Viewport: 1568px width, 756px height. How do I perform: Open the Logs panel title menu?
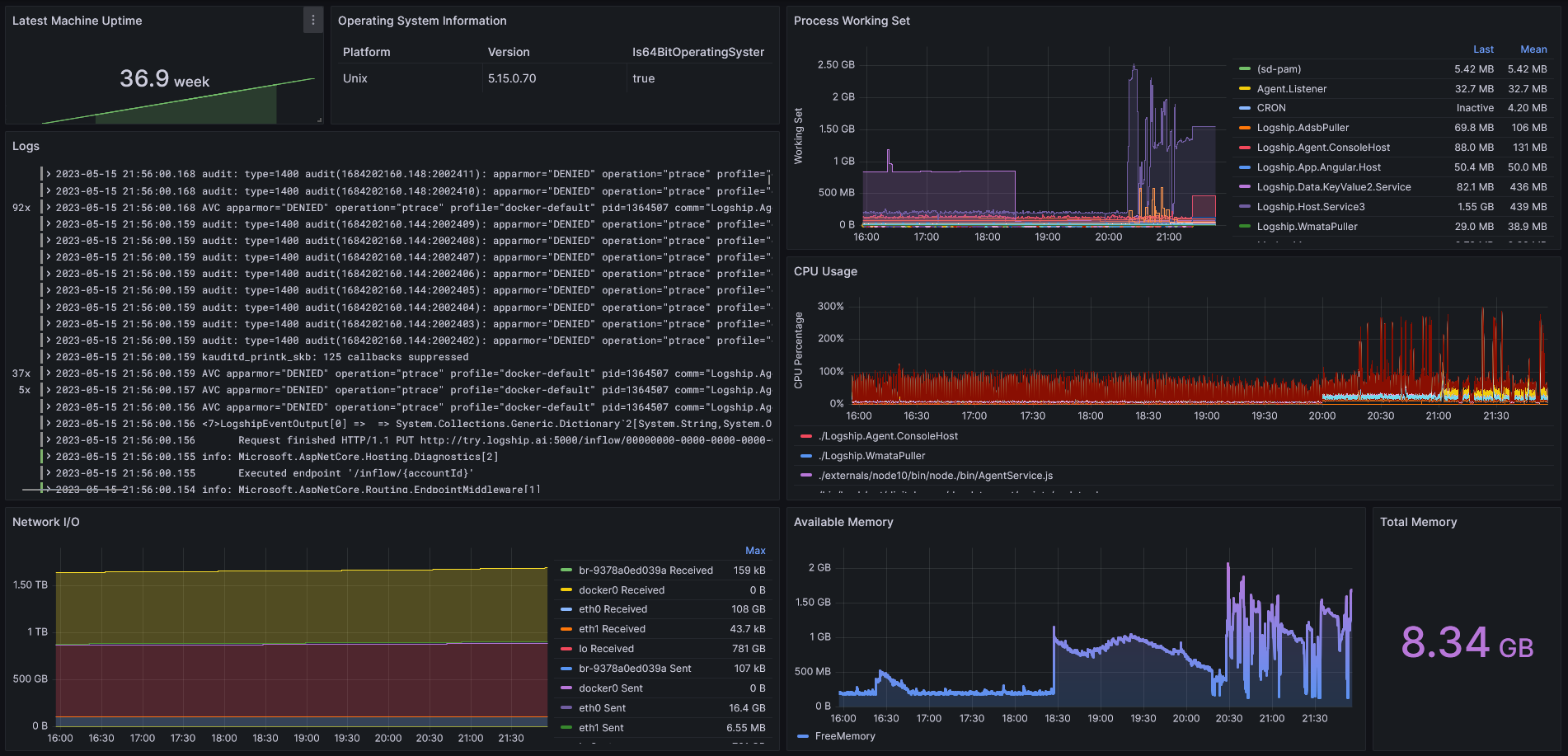tap(26, 146)
